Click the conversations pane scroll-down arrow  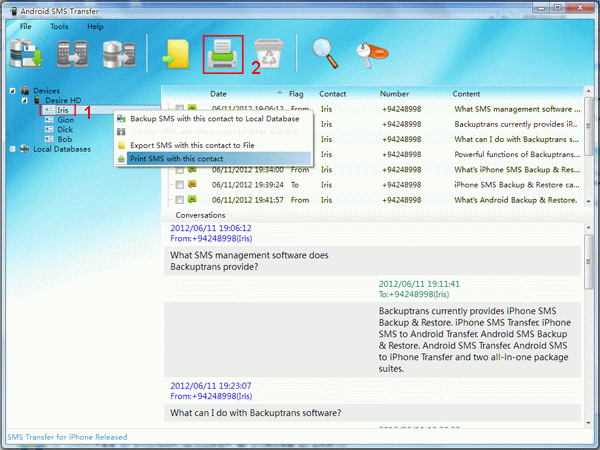pos(589,423)
